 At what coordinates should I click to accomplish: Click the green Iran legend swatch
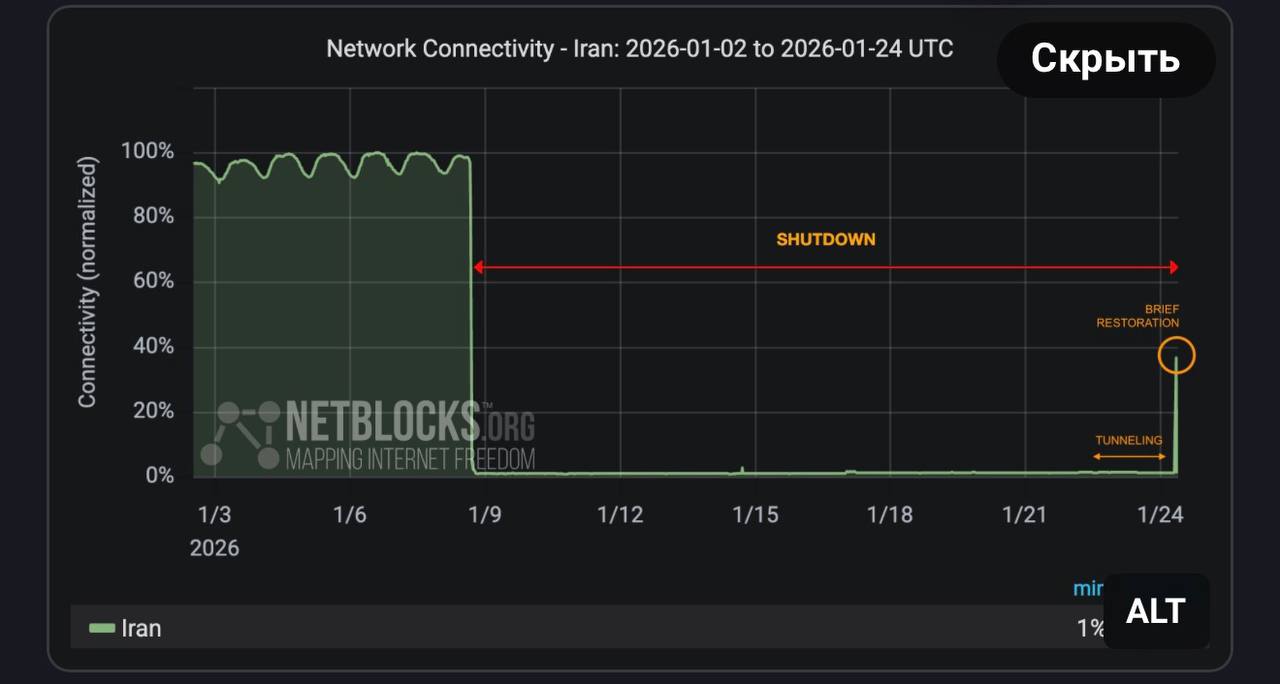102,628
